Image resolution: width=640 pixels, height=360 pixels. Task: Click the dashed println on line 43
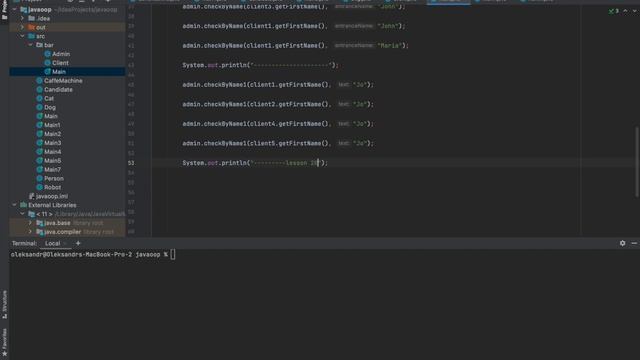[260, 65]
